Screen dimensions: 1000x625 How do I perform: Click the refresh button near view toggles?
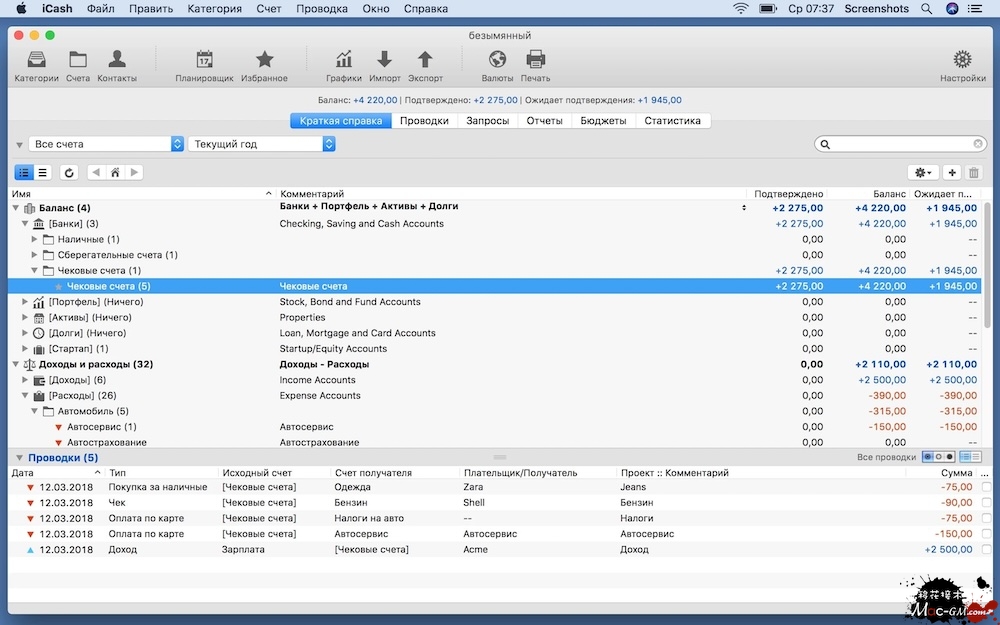(x=69, y=173)
